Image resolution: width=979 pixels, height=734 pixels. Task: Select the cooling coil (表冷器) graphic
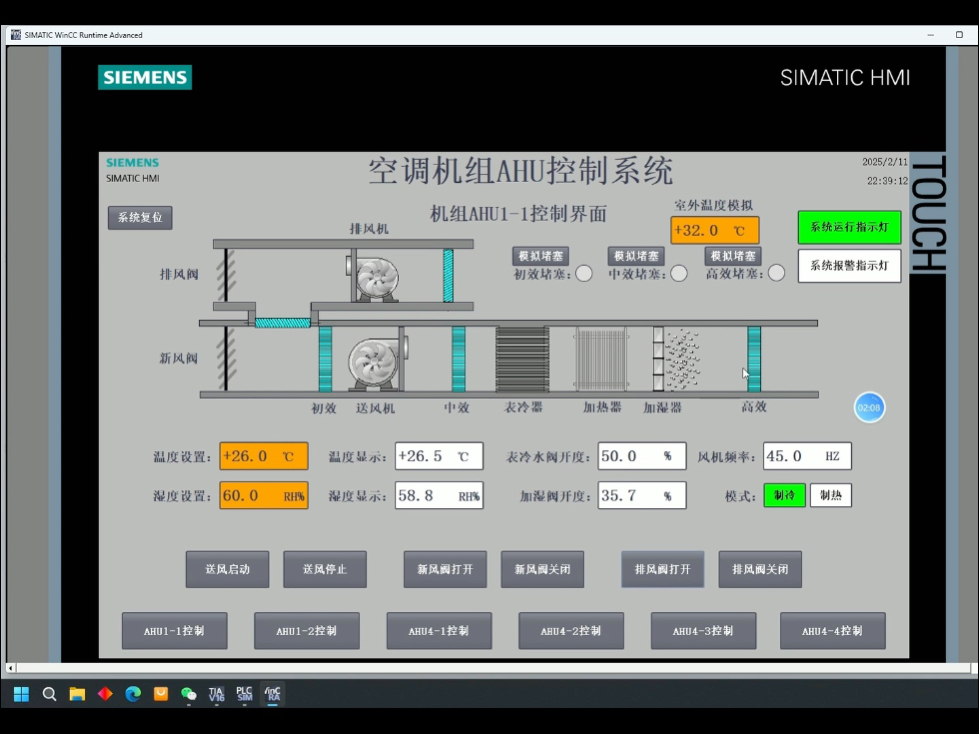(x=522, y=360)
